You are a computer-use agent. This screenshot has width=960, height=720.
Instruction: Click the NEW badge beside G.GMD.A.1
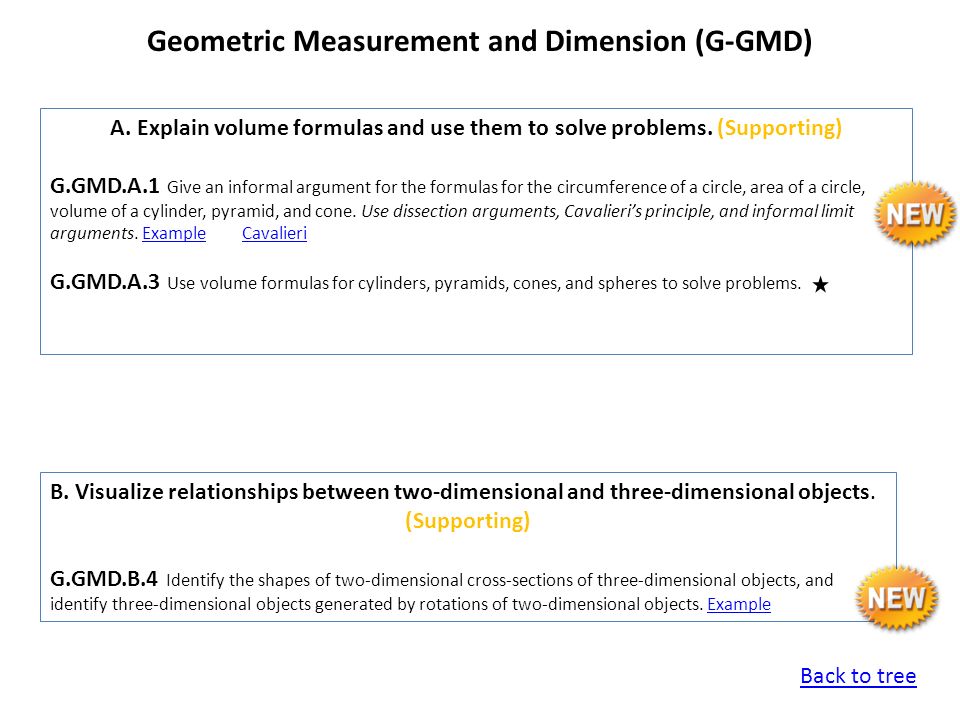point(915,214)
